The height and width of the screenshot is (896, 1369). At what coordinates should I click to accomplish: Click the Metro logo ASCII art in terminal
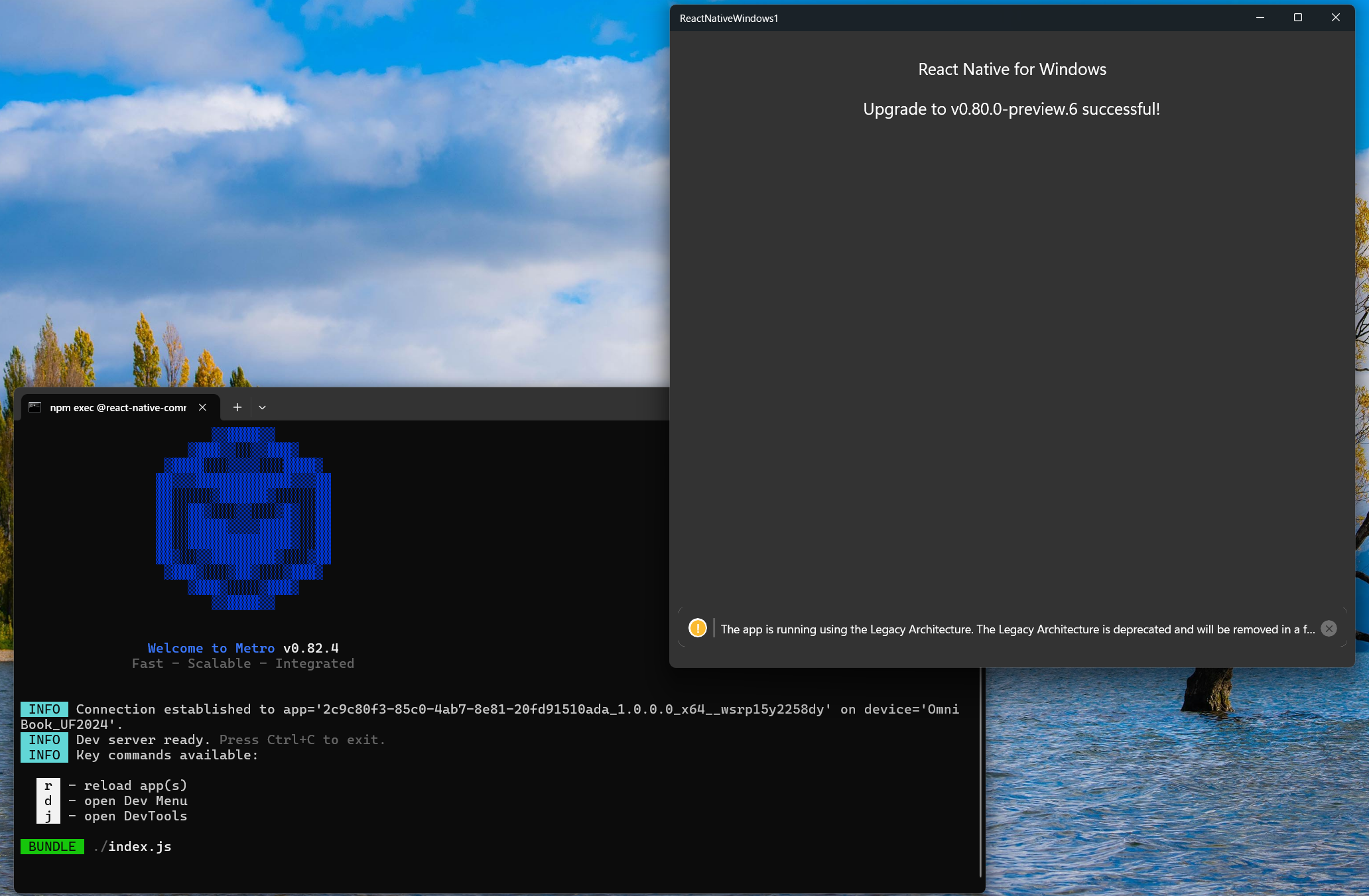pos(243,518)
